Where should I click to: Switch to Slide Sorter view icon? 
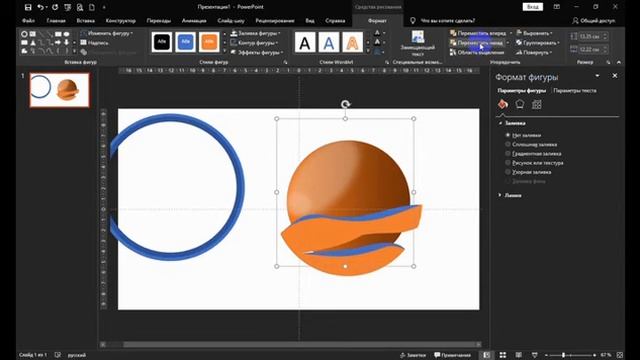click(503, 355)
